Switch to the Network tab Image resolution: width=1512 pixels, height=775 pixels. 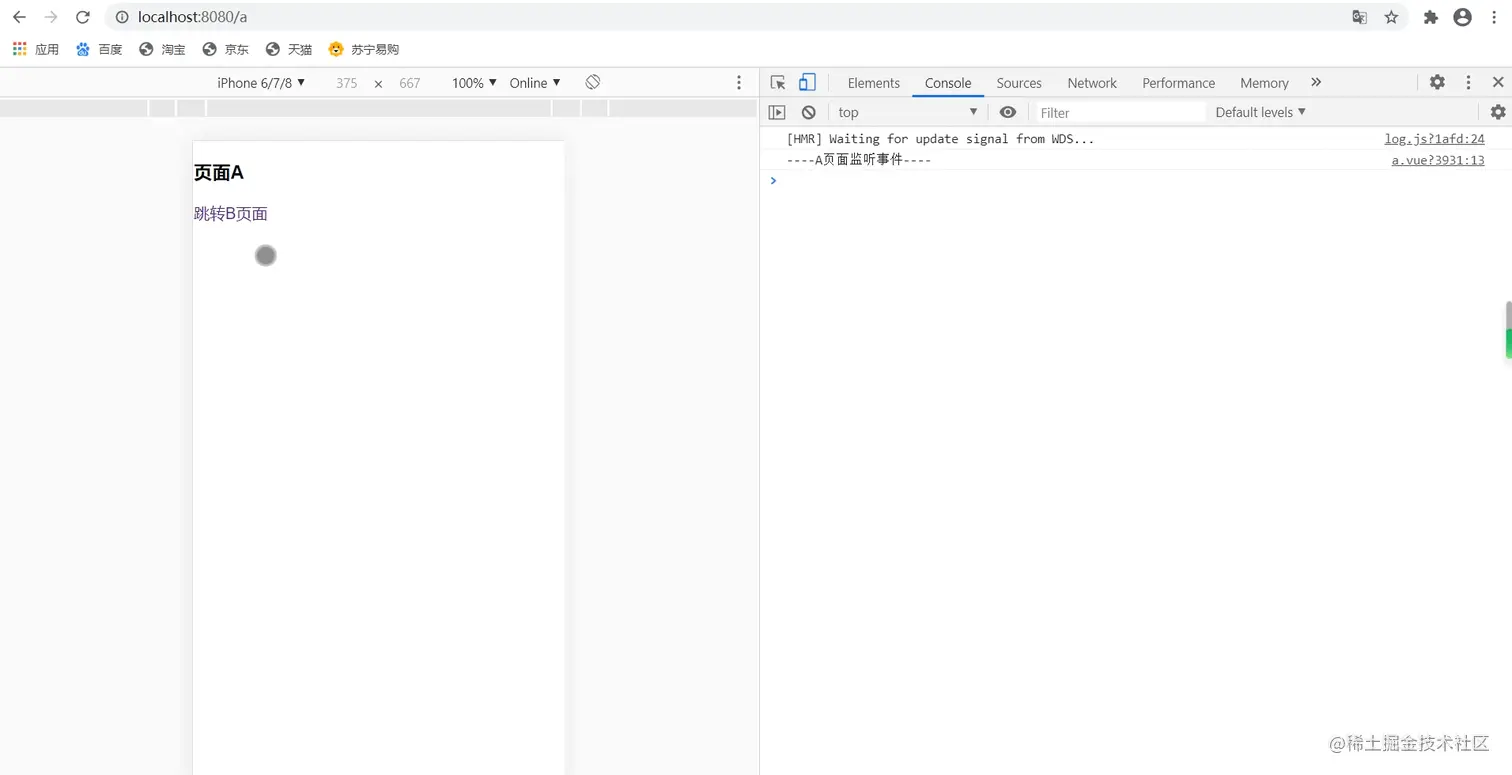[1092, 83]
